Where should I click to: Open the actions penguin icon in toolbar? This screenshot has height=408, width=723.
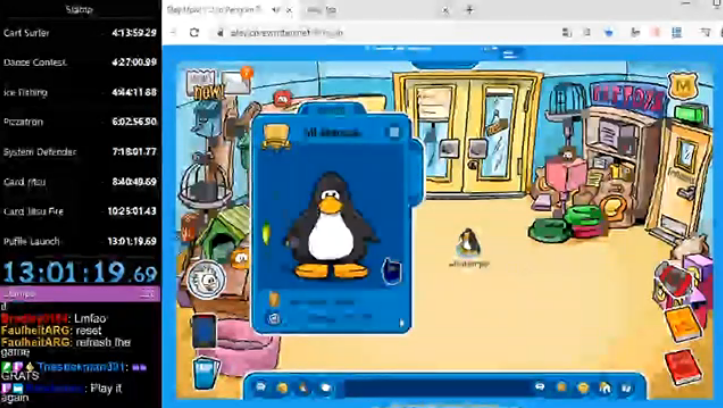[304, 388]
